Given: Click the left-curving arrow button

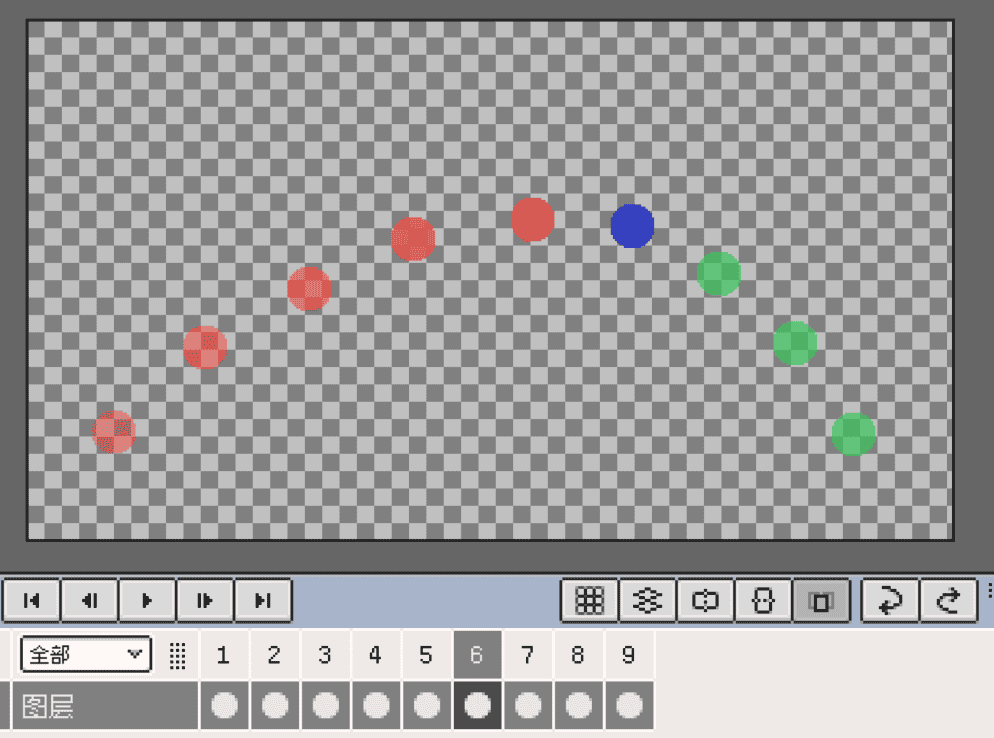Looking at the screenshot, I should (x=891, y=600).
